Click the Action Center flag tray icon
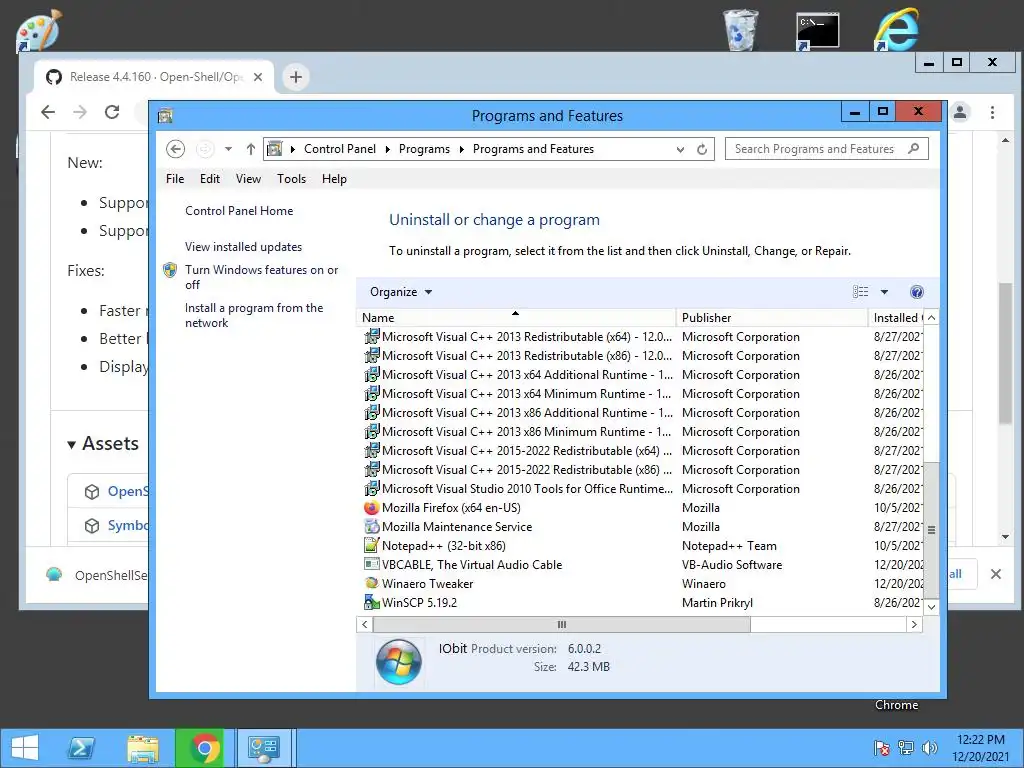This screenshot has height=768, width=1024. 882,748
